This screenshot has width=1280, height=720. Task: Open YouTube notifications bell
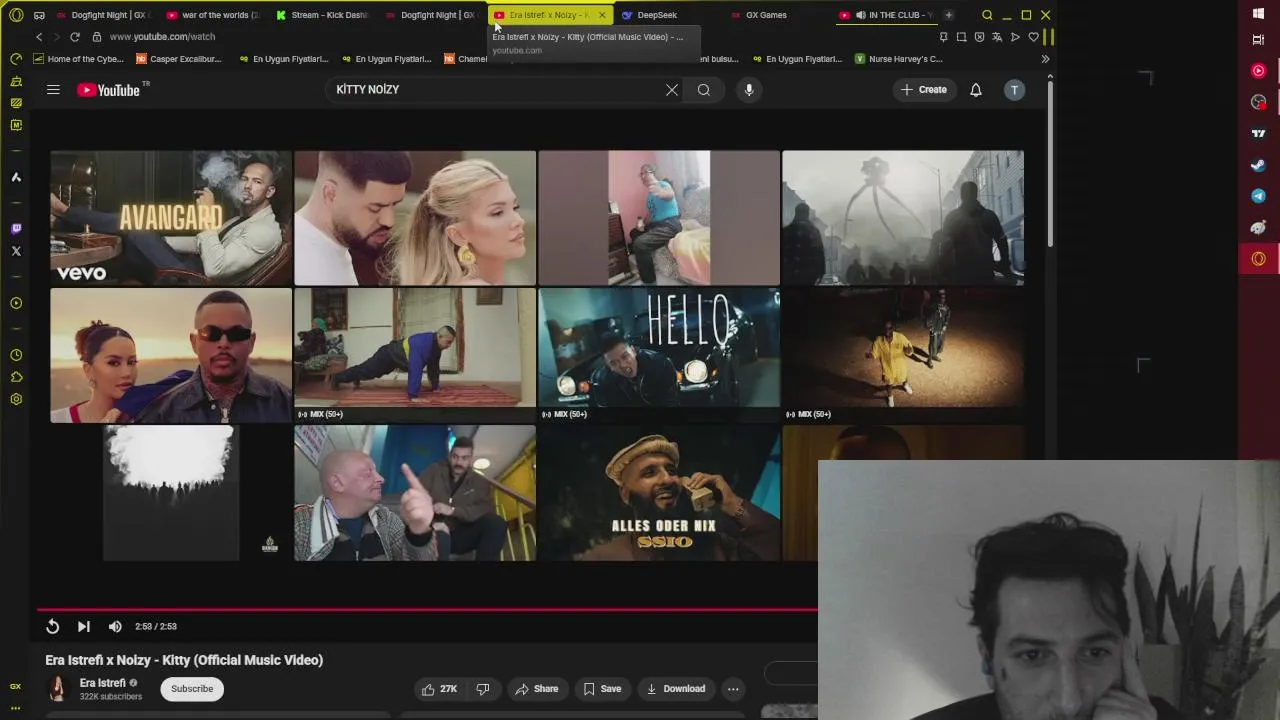click(976, 90)
